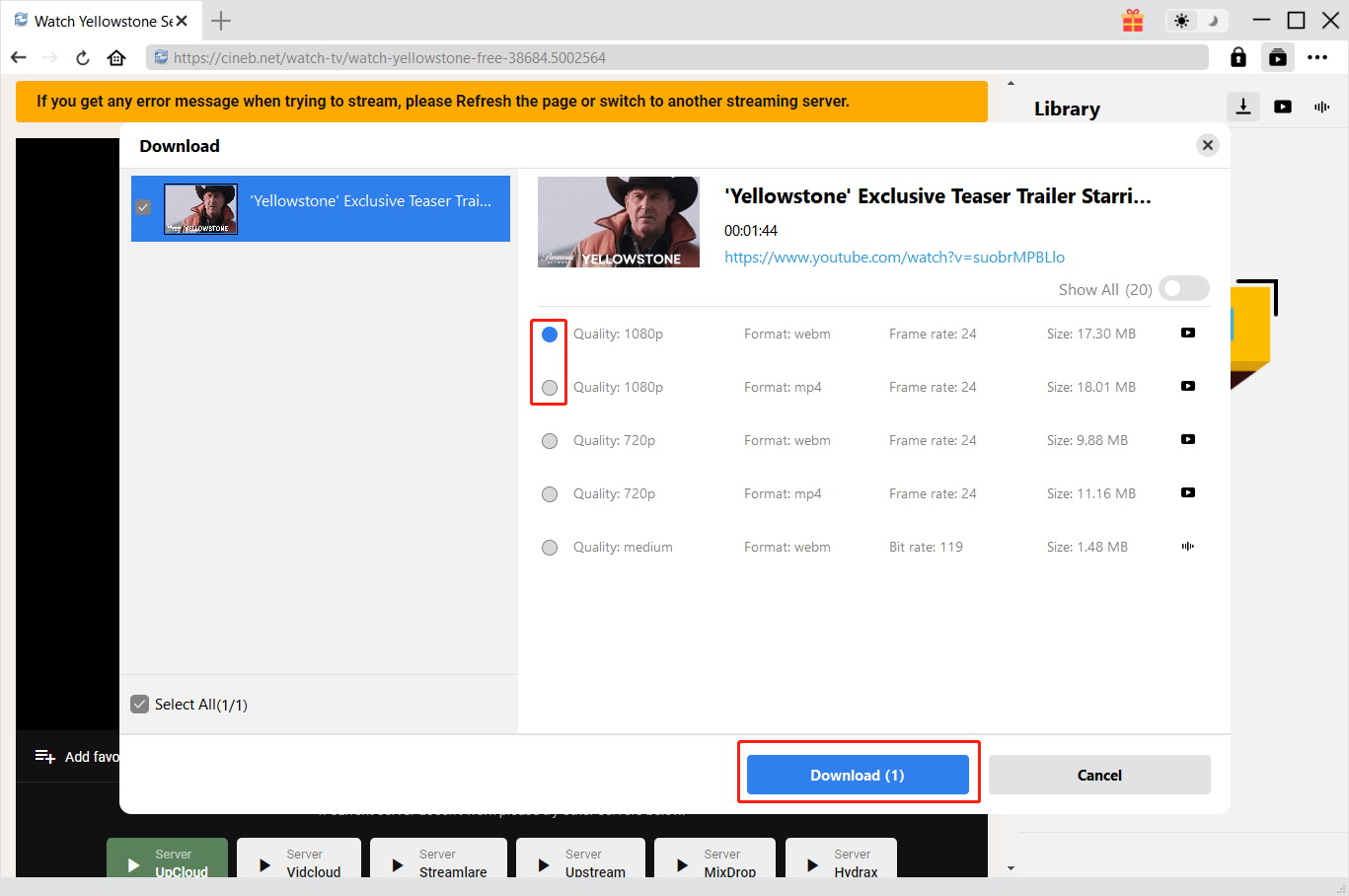This screenshot has width=1349, height=896.
Task: Select 720p webm quality option
Action: 550,441
